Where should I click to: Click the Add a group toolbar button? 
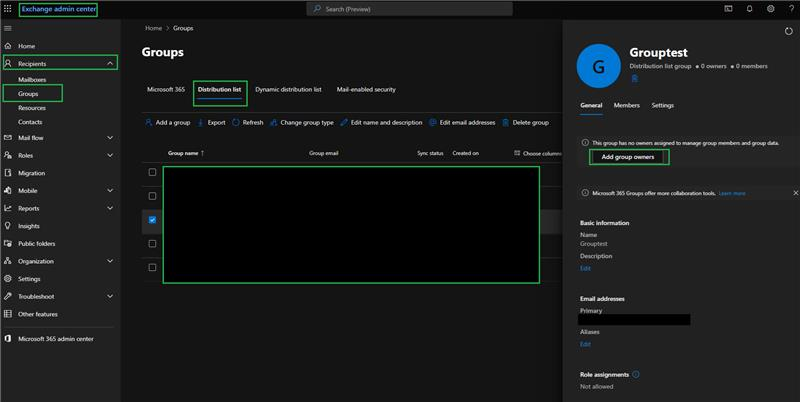point(167,122)
